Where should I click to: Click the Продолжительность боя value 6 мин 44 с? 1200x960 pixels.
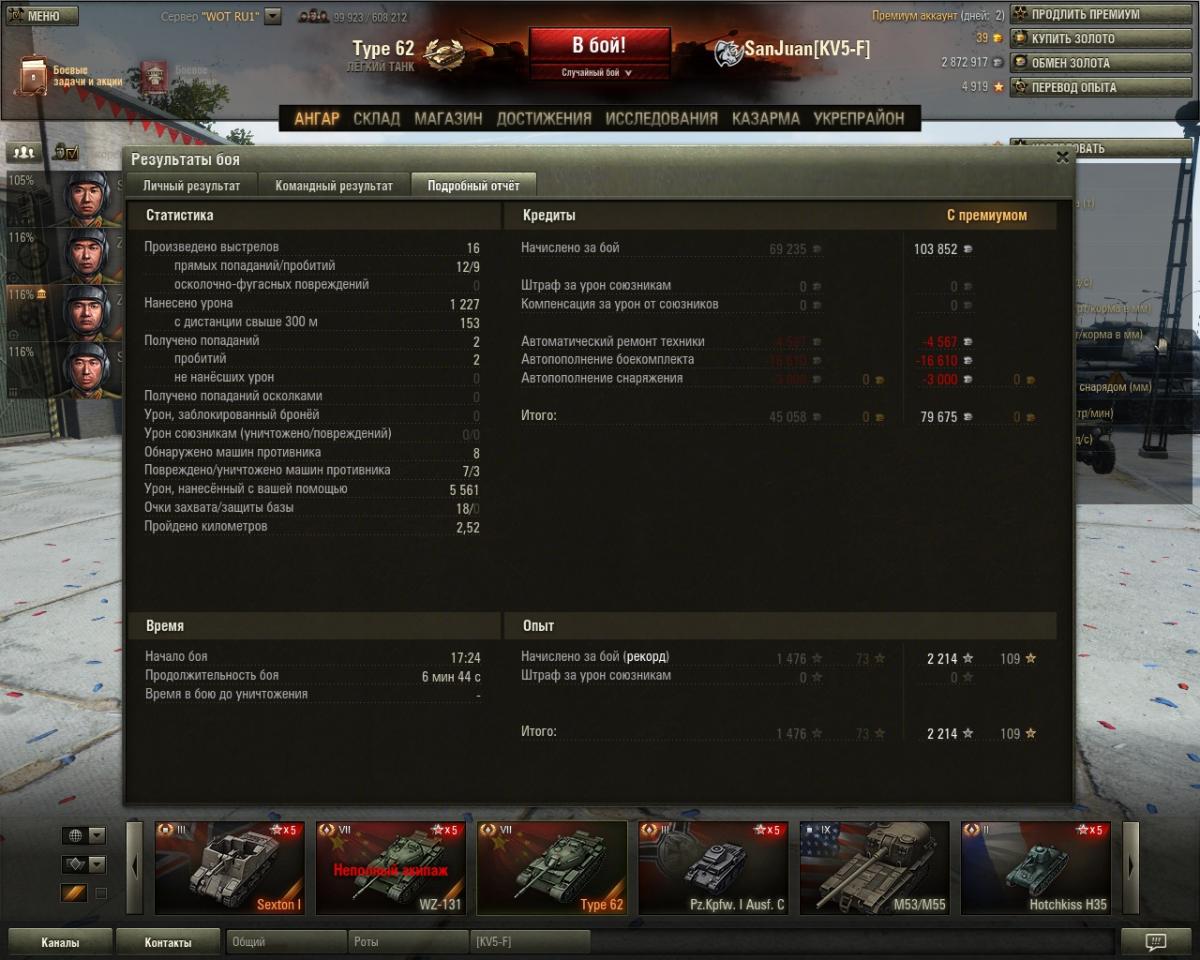click(x=451, y=676)
